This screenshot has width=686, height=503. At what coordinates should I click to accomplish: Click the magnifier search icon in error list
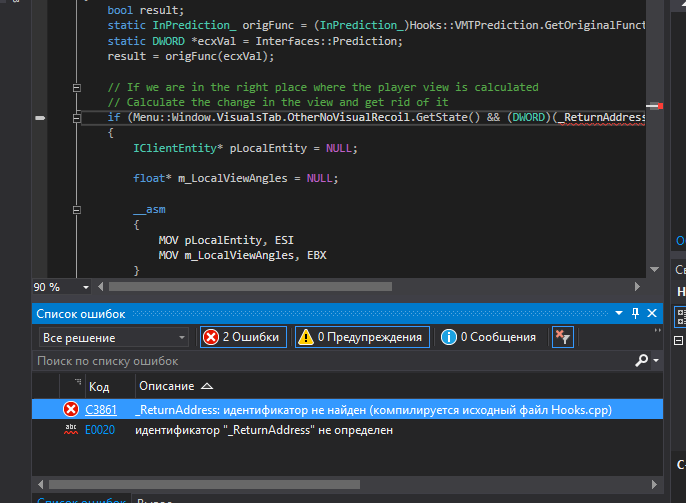(641, 361)
